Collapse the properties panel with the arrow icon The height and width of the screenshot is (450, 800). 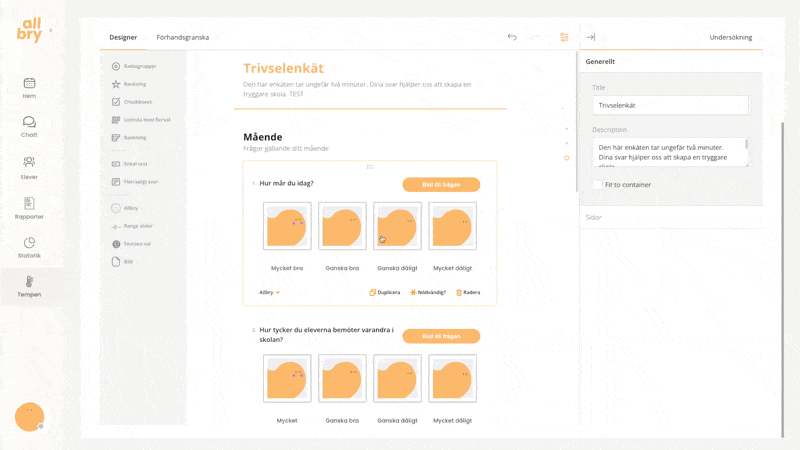pyautogui.click(x=590, y=37)
